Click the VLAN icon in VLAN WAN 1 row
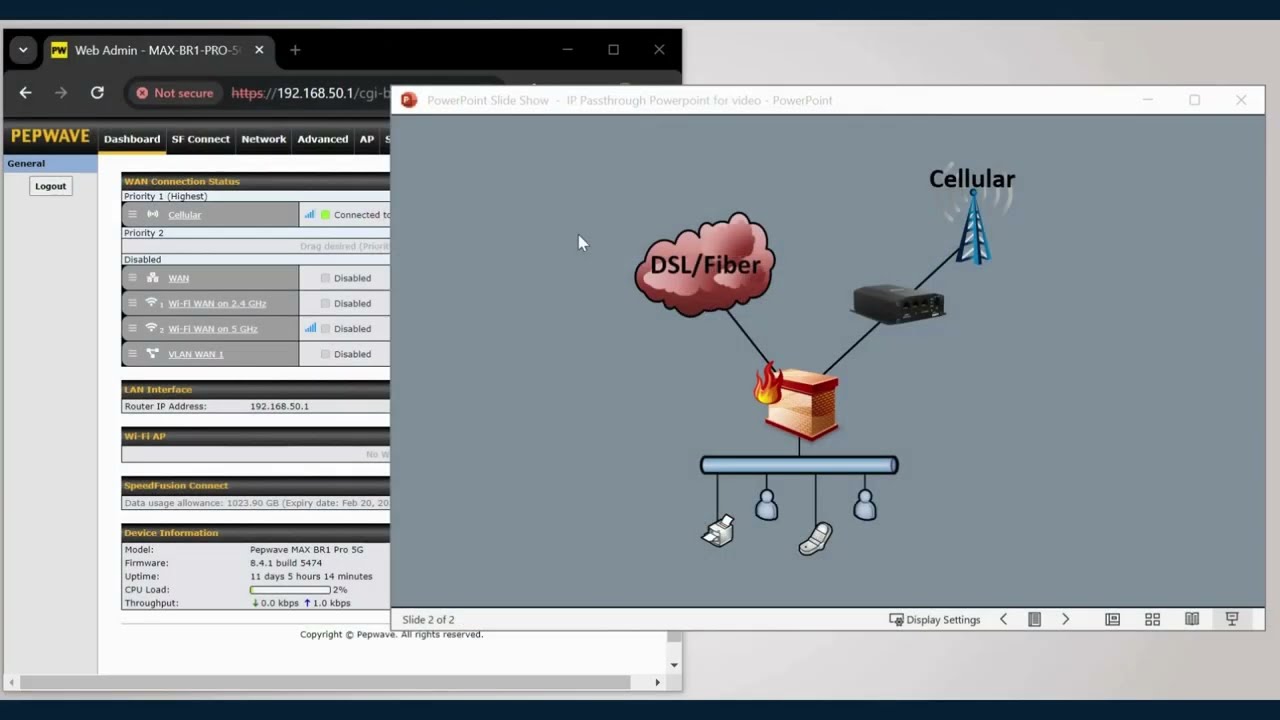 [152, 353]
